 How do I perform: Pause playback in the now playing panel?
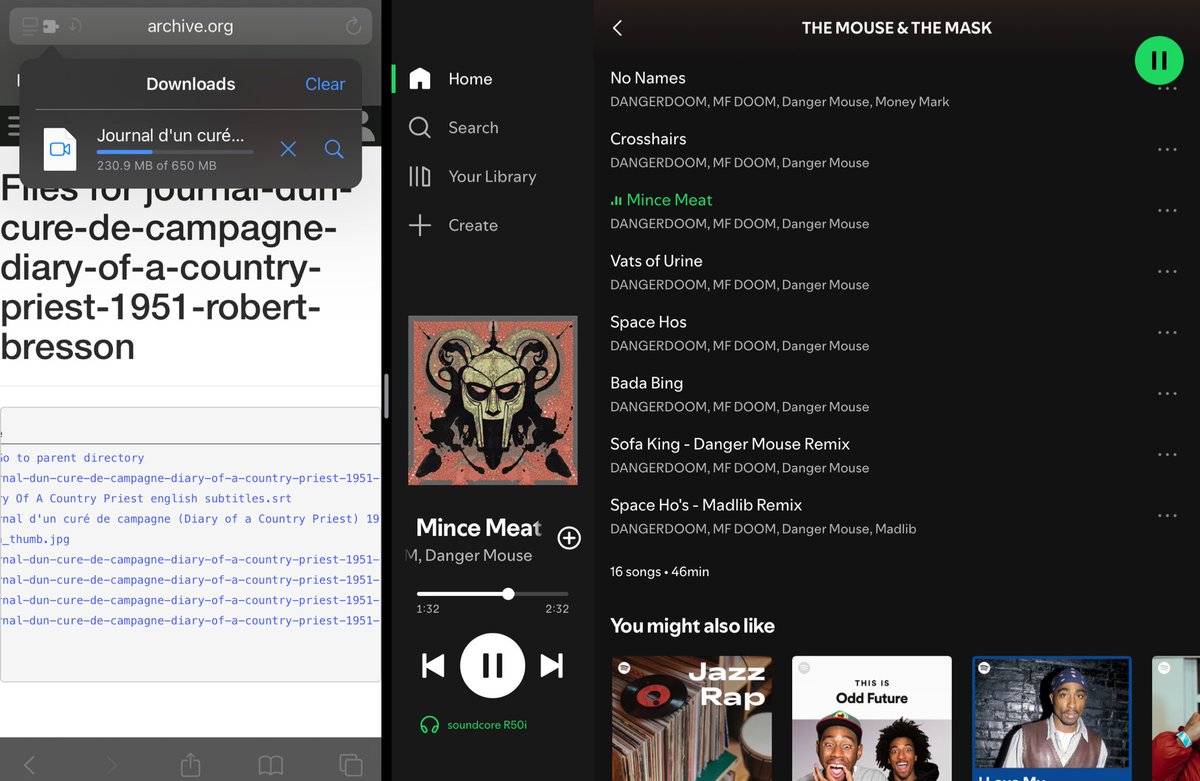492,665
